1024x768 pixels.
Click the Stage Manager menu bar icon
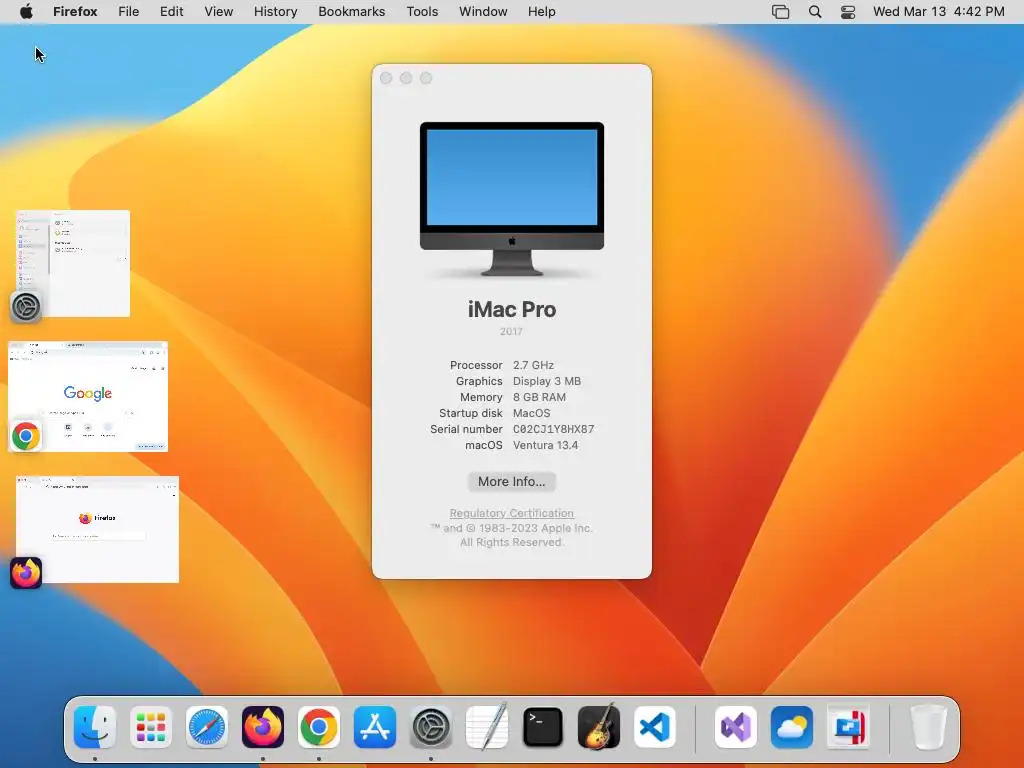pyautogui.click(x=780, y=12)
